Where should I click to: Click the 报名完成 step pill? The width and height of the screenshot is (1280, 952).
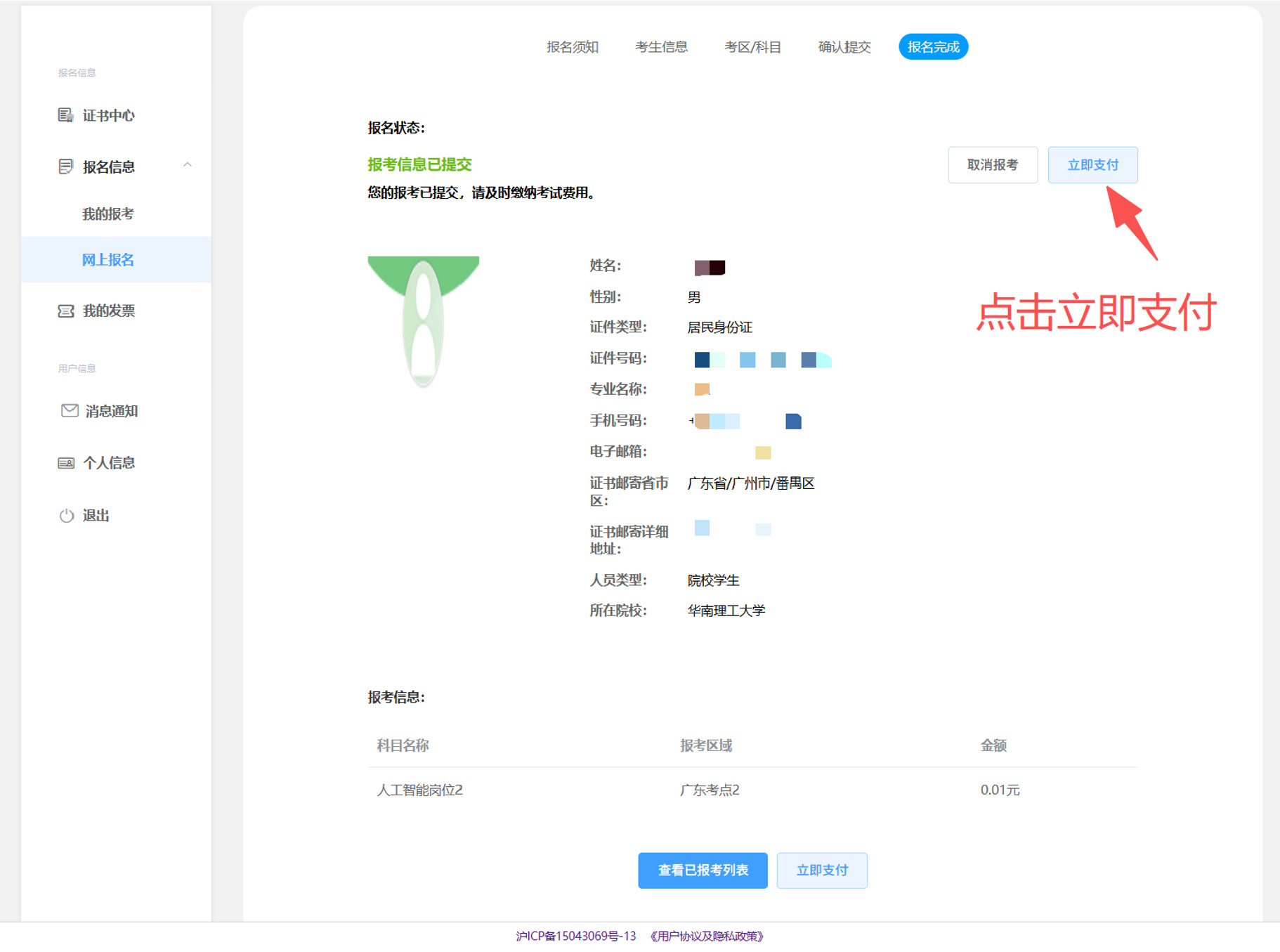click(x=933, y=47)
